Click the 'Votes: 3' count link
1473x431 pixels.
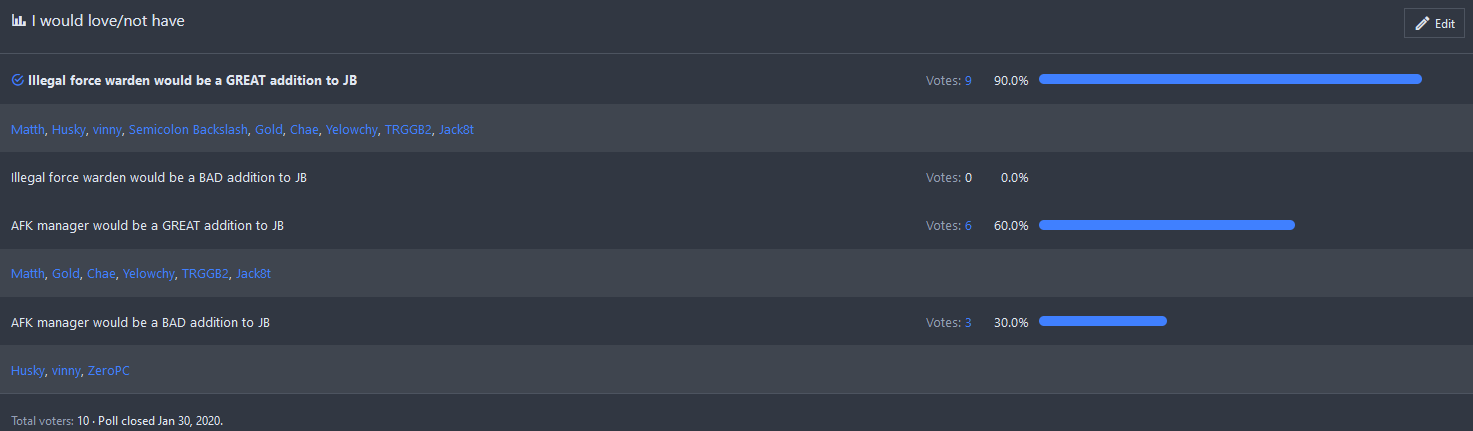coord(948,323)
